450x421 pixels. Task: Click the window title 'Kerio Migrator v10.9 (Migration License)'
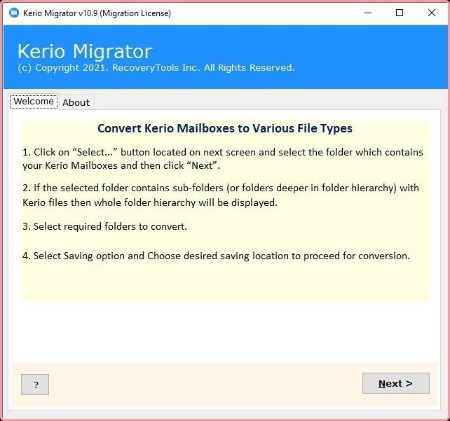(x=97, y=13)
